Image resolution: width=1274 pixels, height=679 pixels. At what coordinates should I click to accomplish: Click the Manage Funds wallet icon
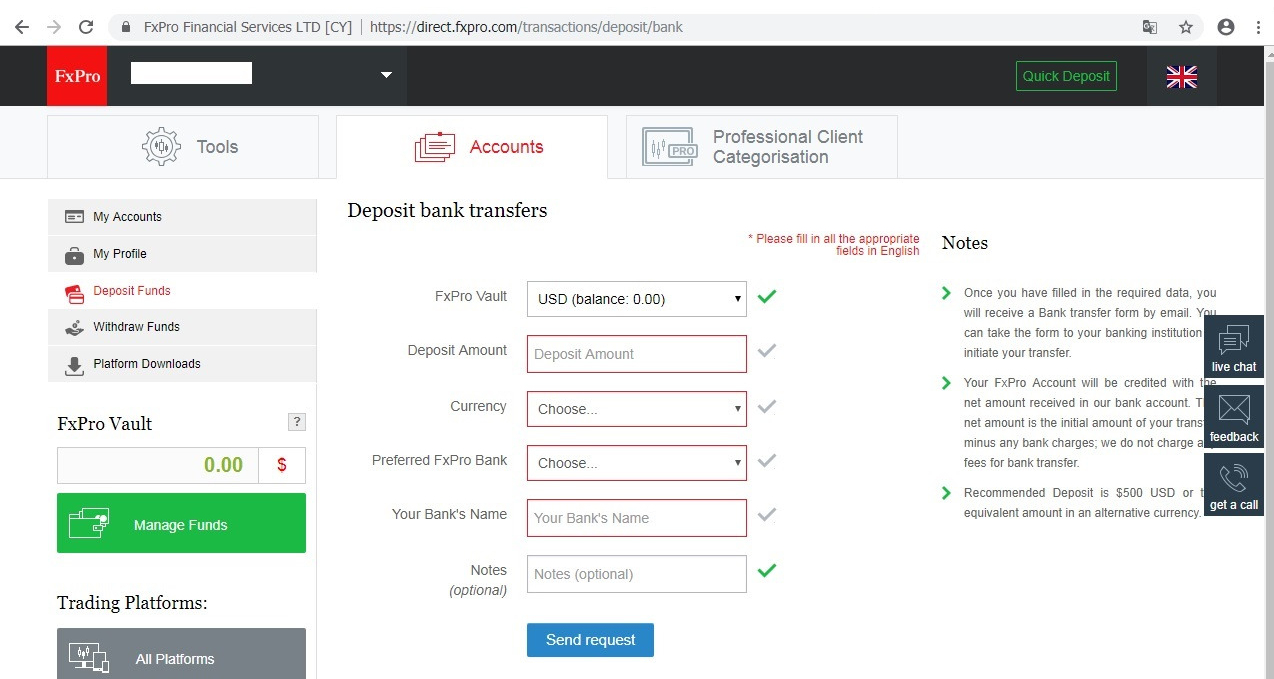89,523
